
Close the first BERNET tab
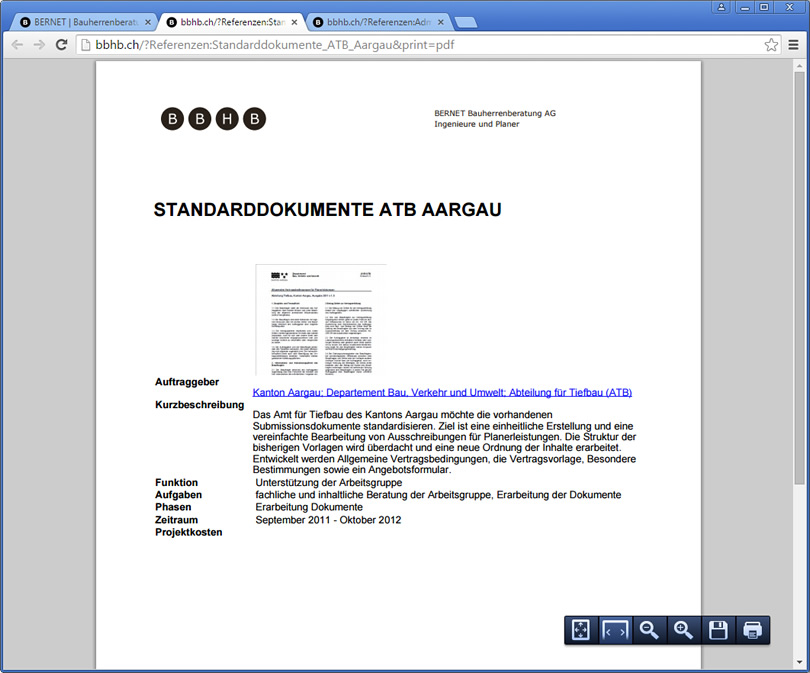[148, 21]
